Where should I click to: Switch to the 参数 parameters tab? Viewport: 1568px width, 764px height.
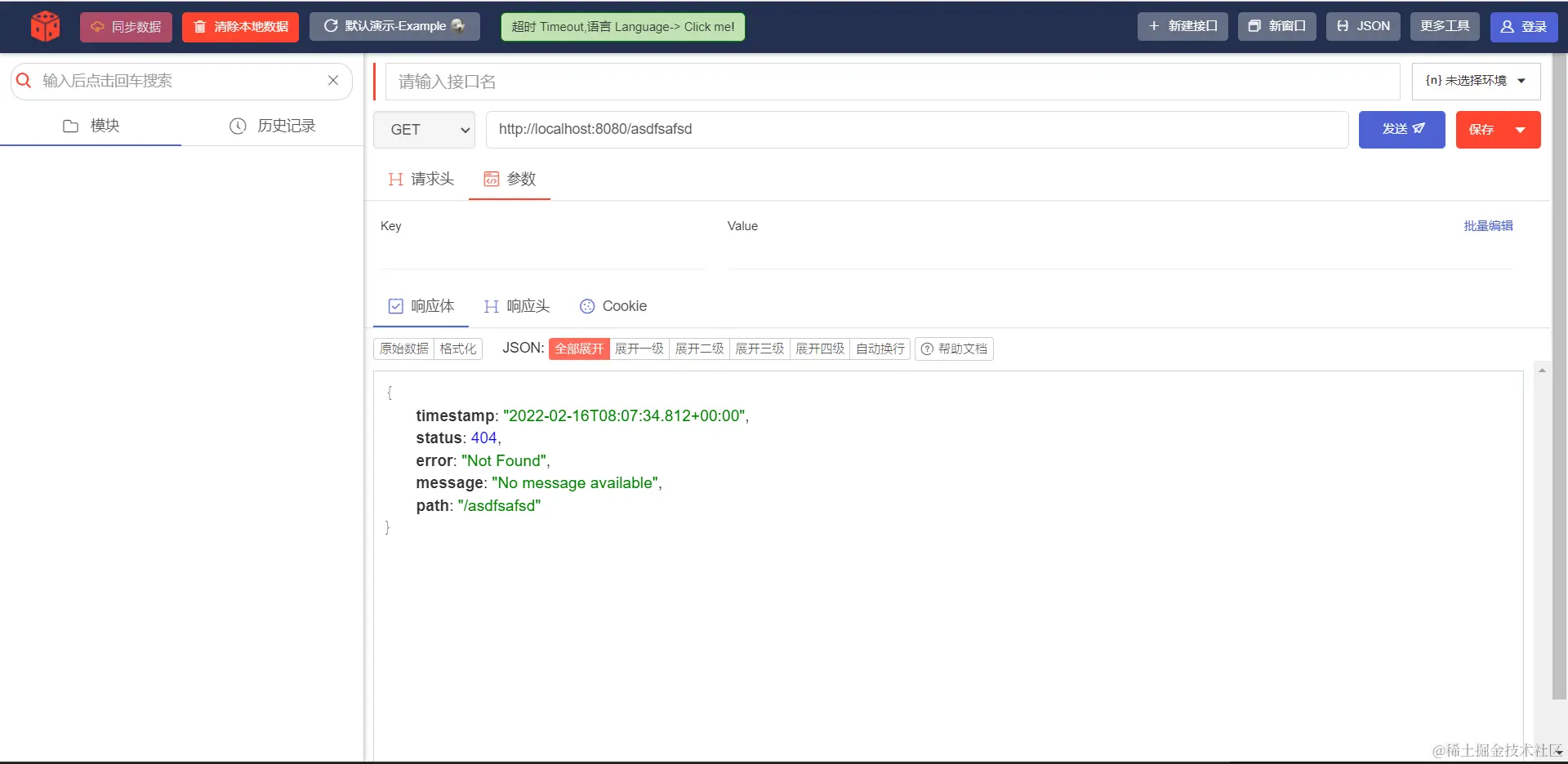tap(510, 179)
